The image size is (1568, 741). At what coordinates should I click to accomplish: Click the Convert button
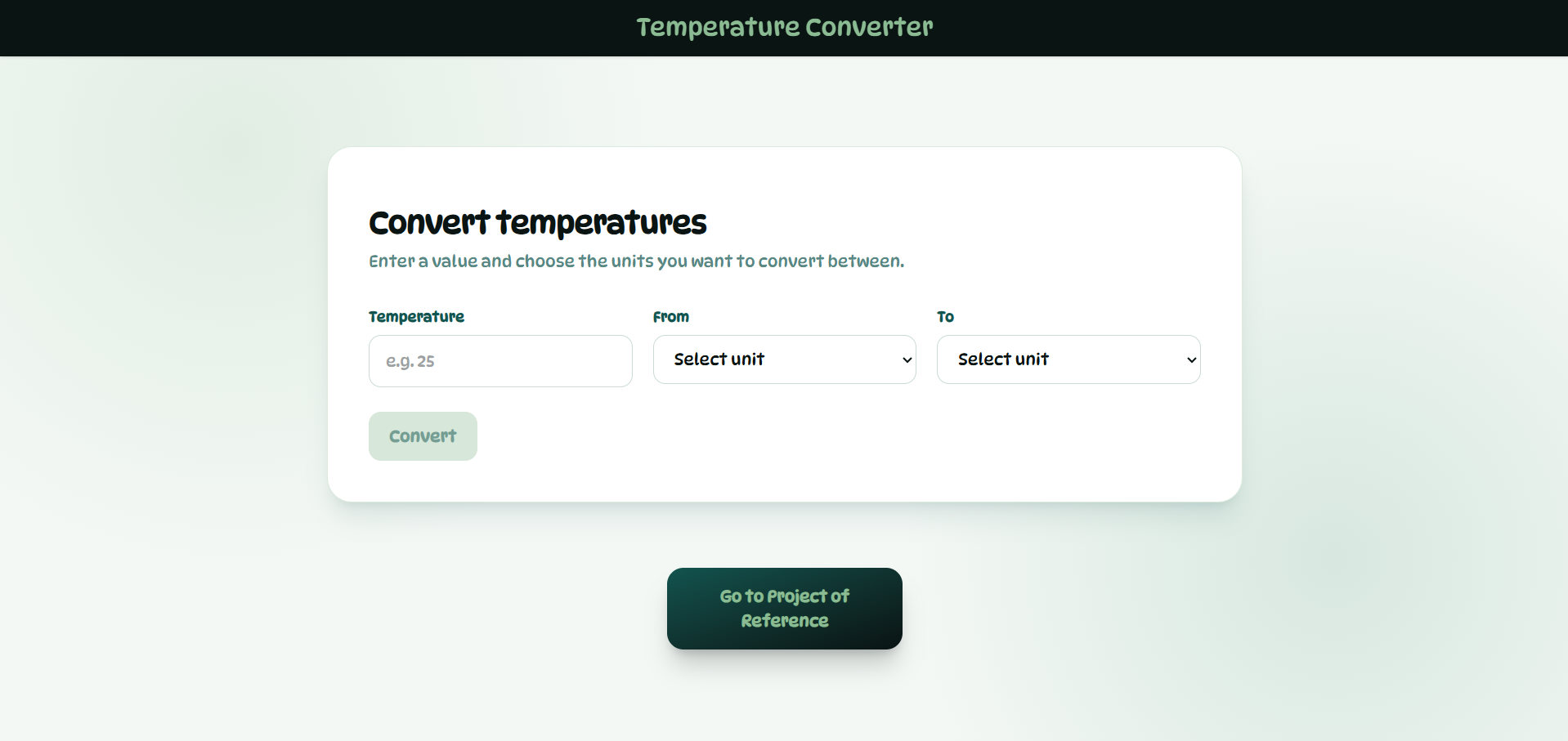(423, 436)
